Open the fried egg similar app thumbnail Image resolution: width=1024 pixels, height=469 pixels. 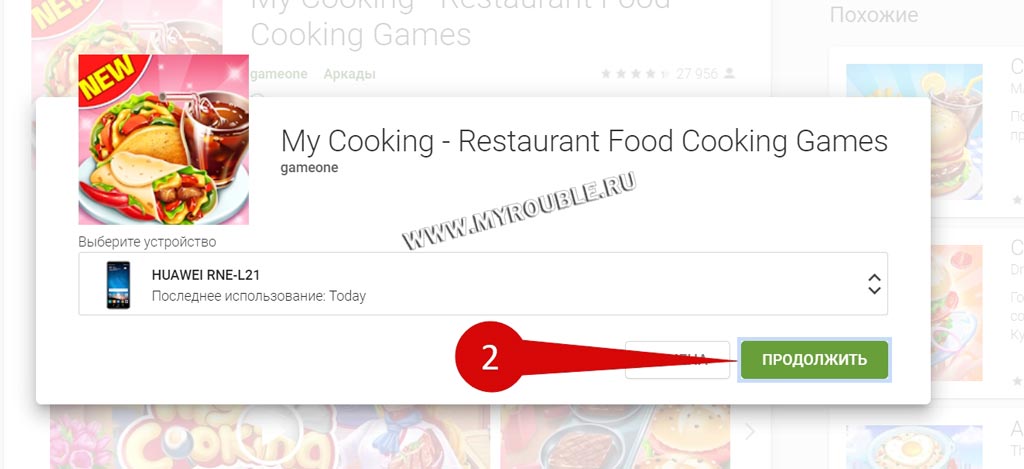click(x=914, y=447)
